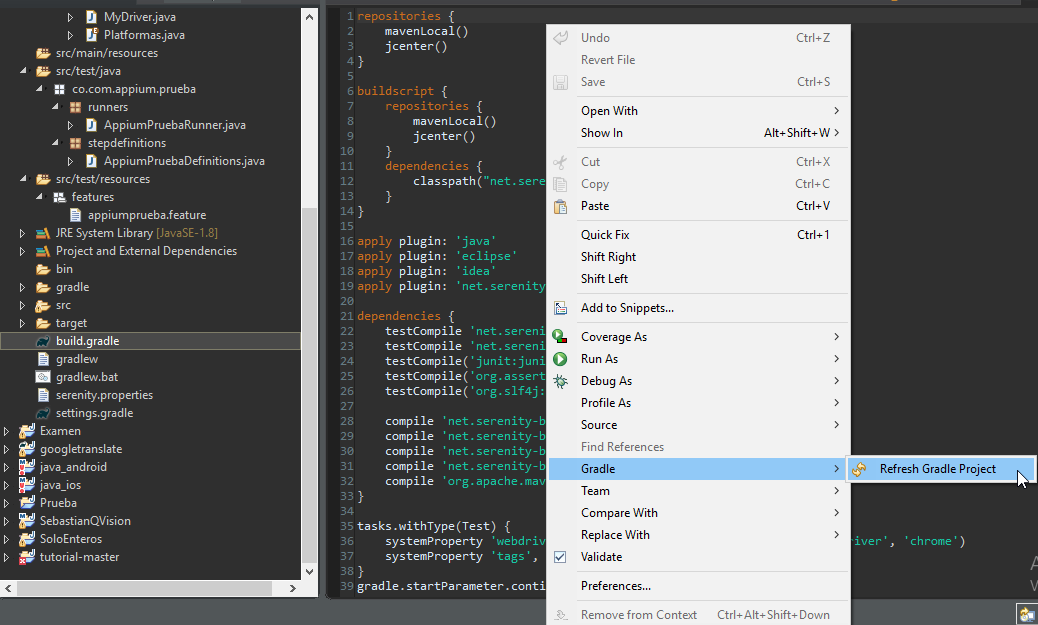Click the Add to Snippets icon
This screenshot has height=625, width=1038.
point(561,308)
